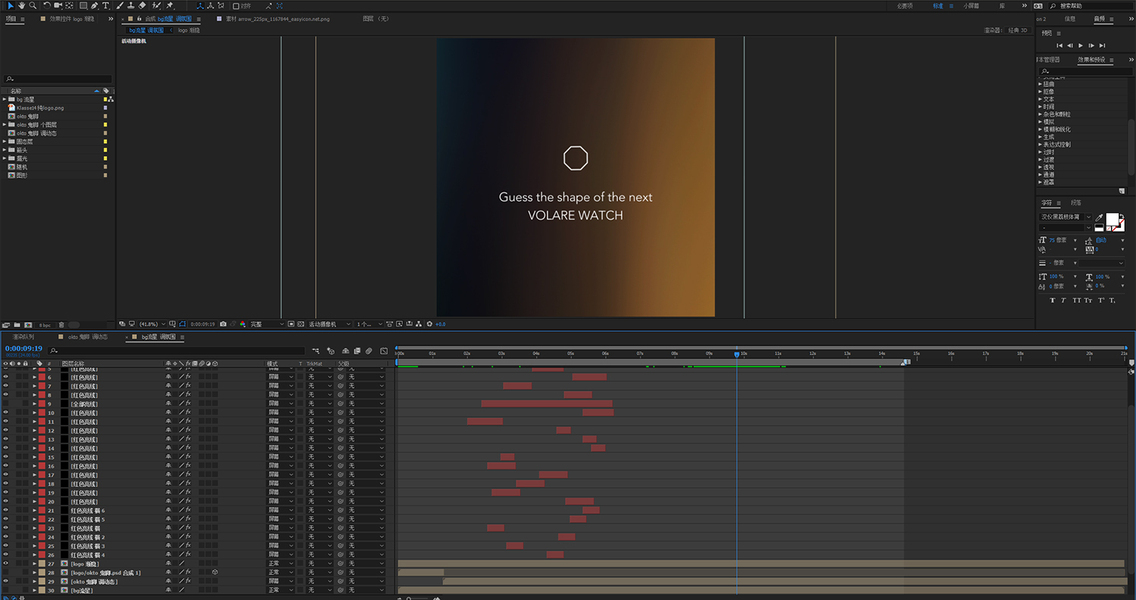Jump to last frame in Preview panel
Image resolution: width=1136 pixels, height=600 pixels.
[x=1102, y=46]
